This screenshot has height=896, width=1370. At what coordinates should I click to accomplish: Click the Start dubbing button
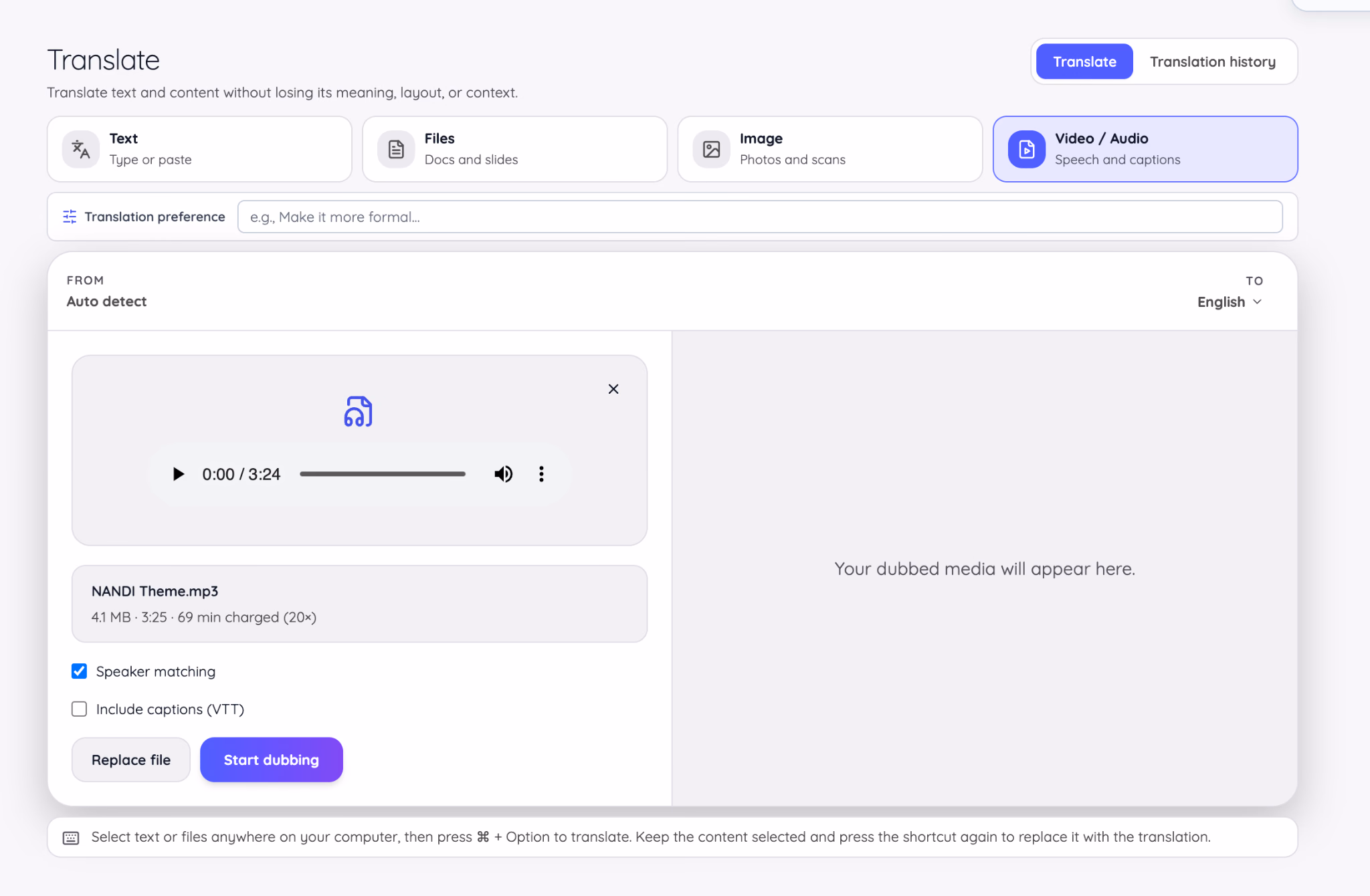click(x=271, y=760)
